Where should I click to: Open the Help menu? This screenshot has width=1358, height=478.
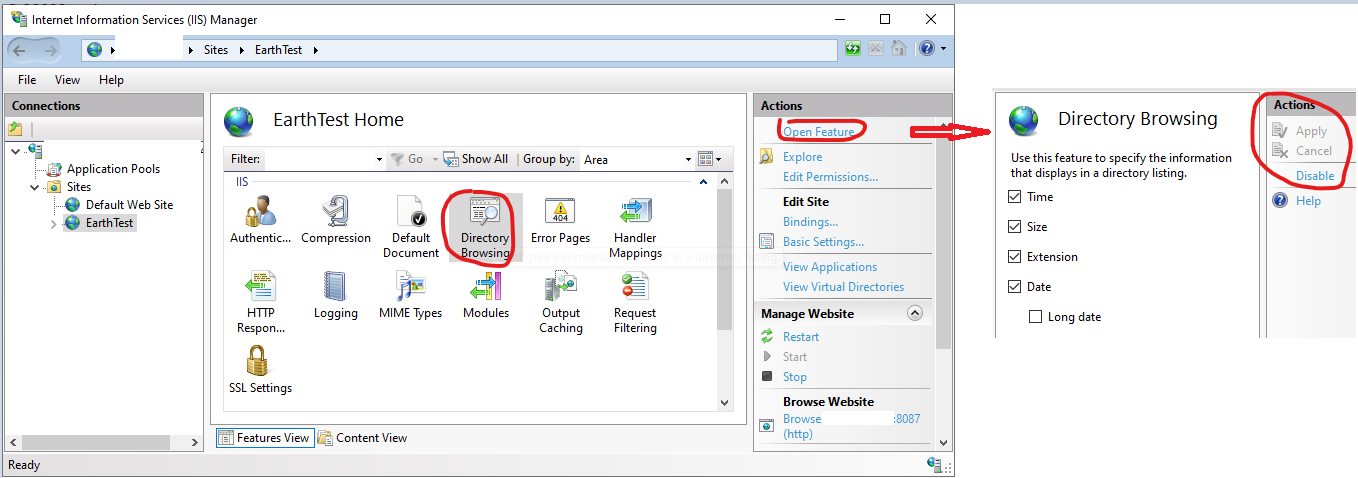click(x=111, y=79)
